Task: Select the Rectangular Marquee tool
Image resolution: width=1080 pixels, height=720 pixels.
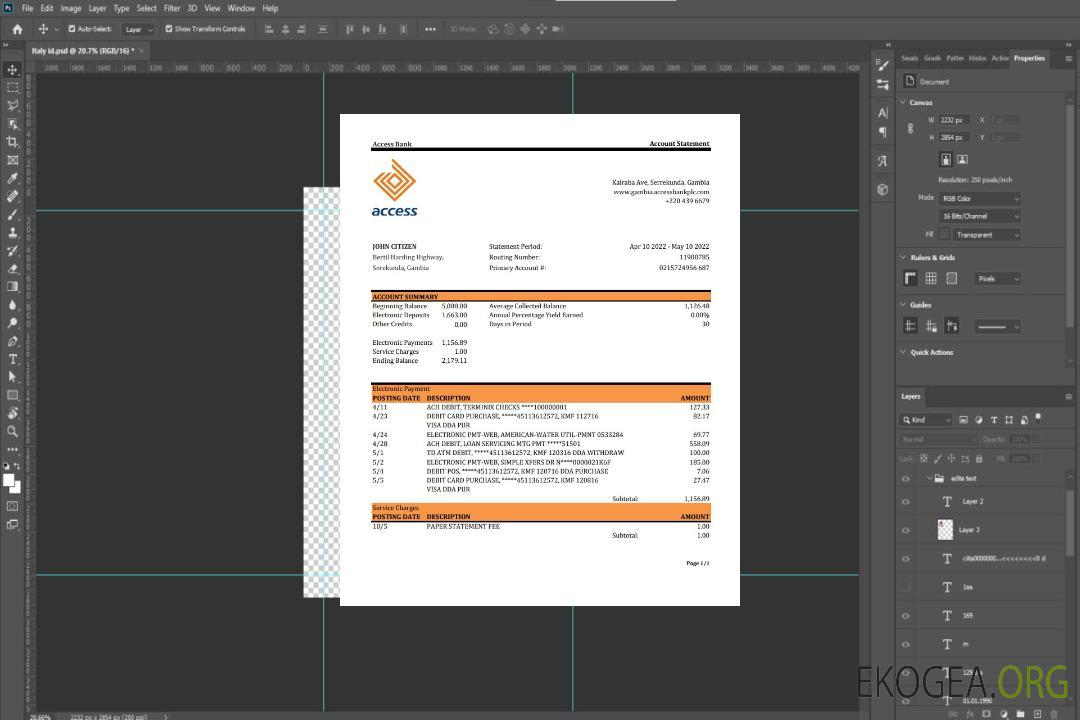Action: (12, 87)
